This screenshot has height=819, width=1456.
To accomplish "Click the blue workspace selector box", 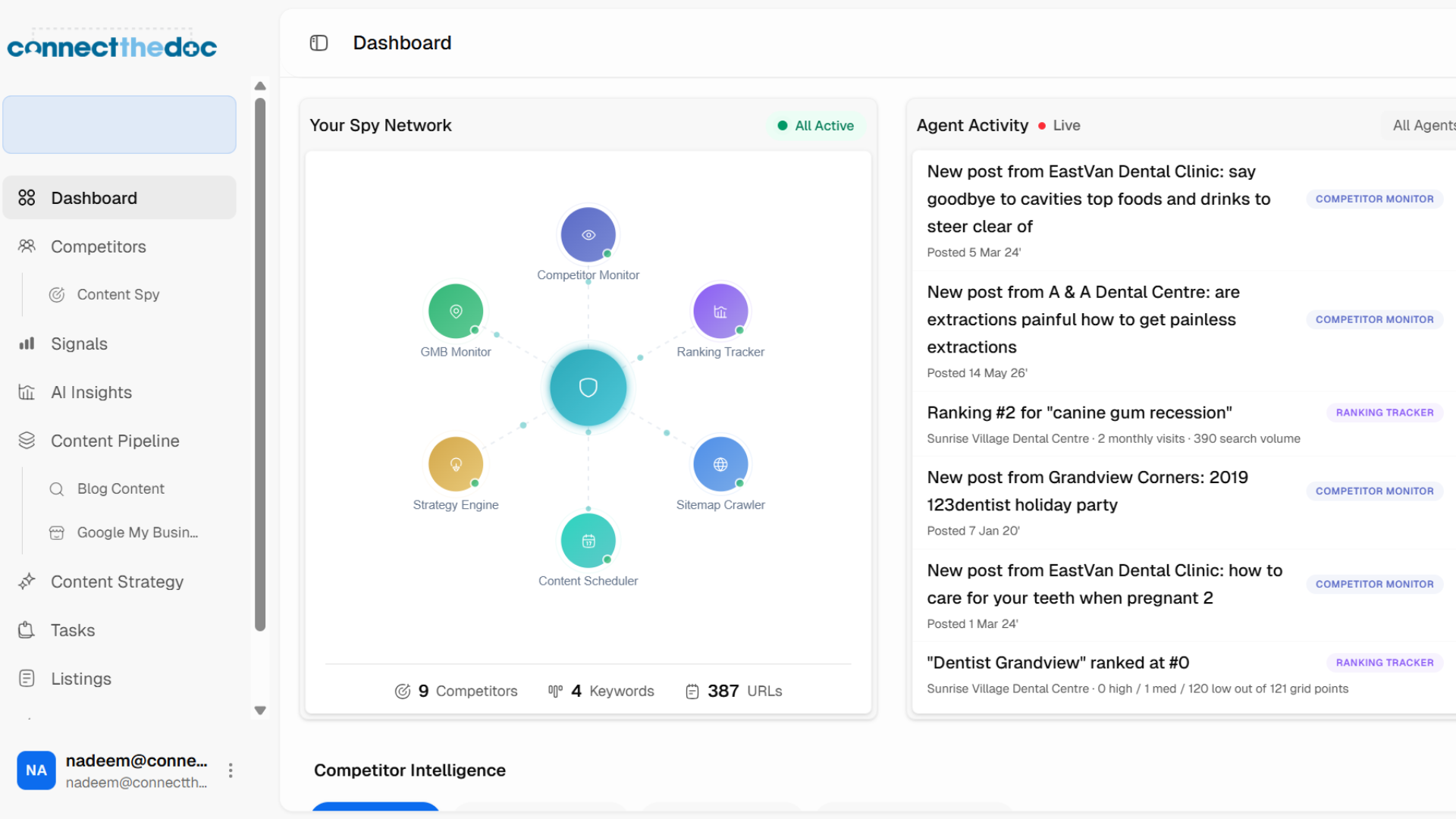I will coord(119,125).
